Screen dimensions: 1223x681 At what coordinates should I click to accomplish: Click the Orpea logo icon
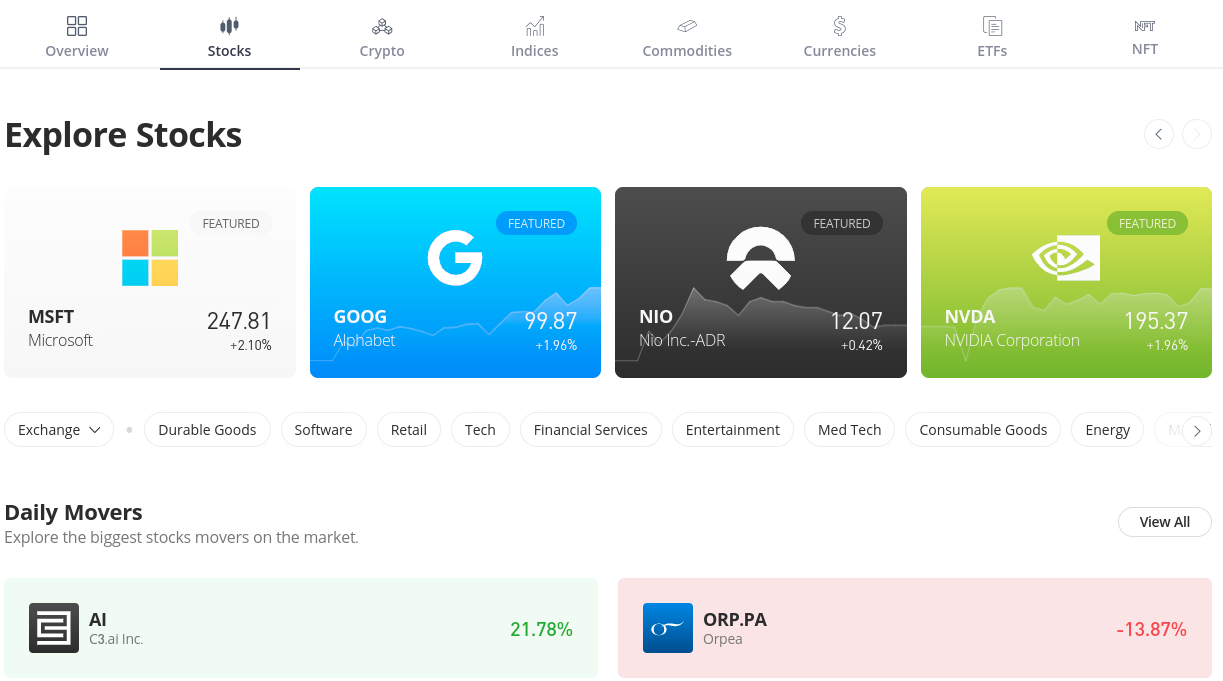pyautogui.click(x=668, y=628)
